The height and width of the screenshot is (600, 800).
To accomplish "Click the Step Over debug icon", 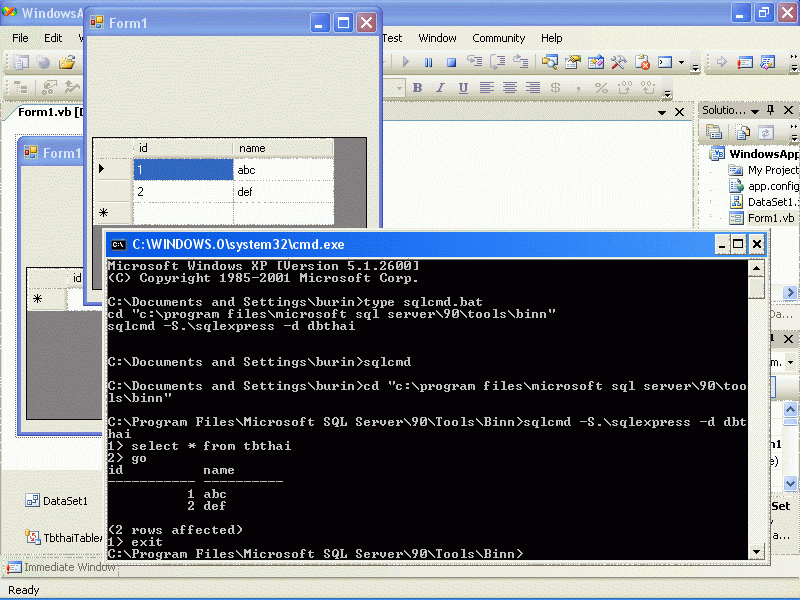I will click(x=497, y=62).
